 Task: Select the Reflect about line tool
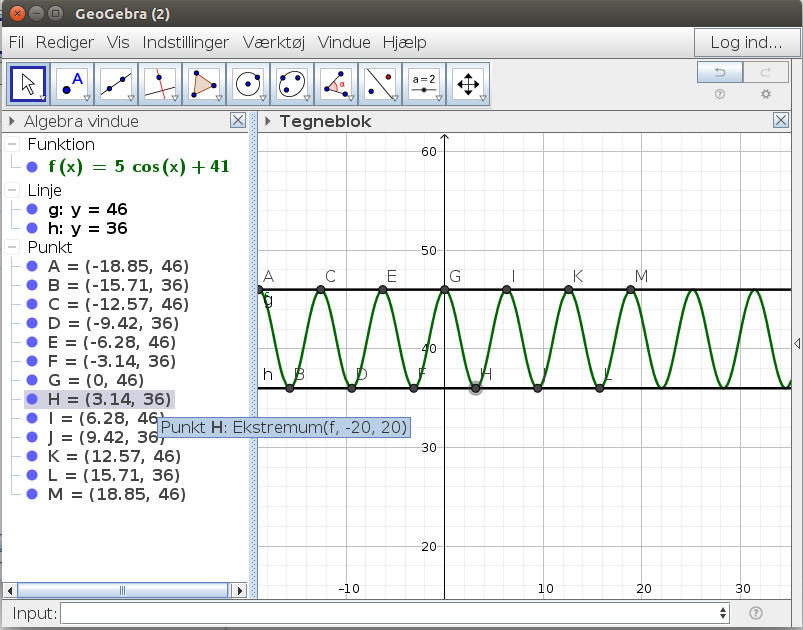point(380,84)
